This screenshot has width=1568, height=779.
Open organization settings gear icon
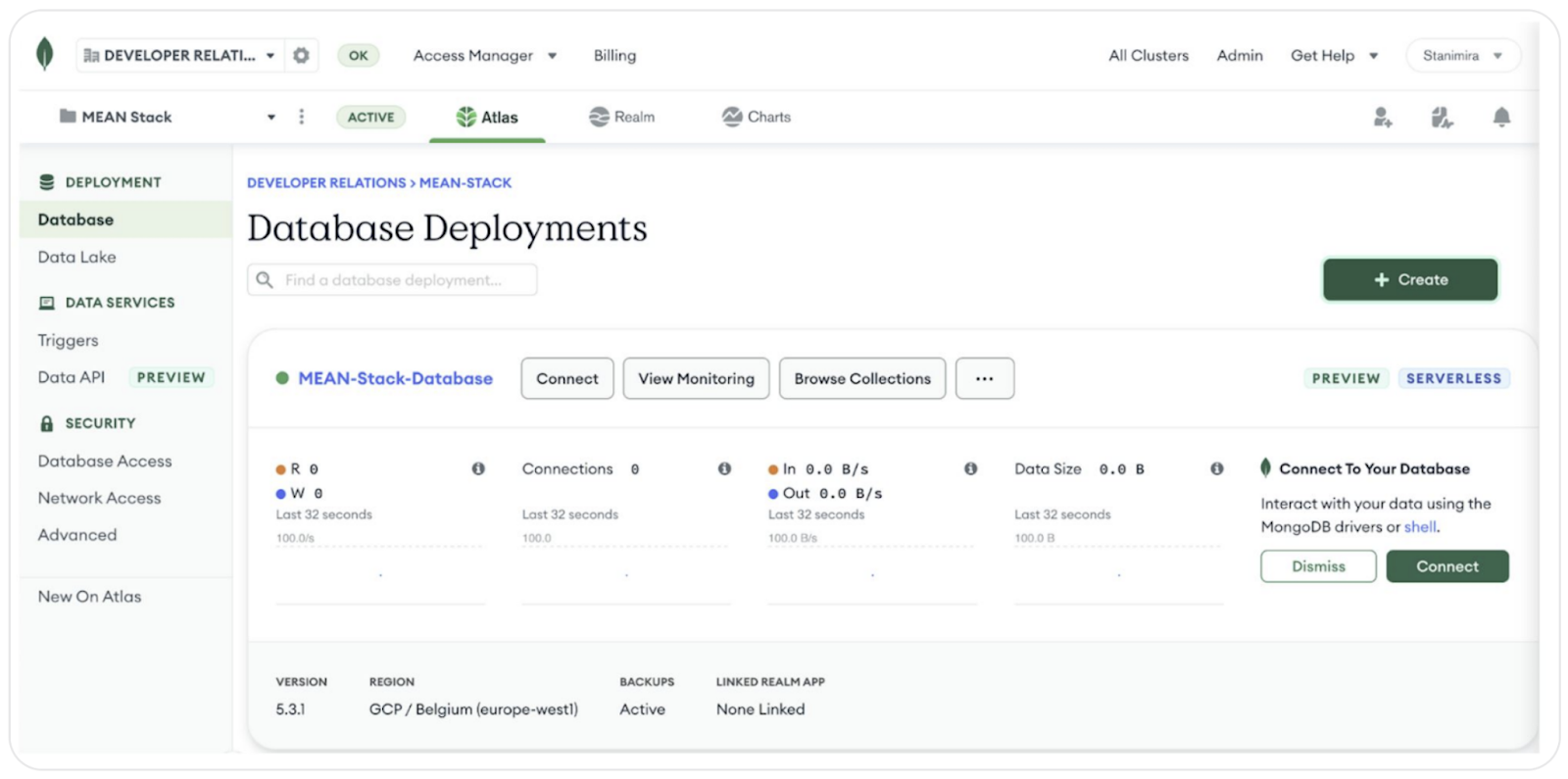point(301,56)
